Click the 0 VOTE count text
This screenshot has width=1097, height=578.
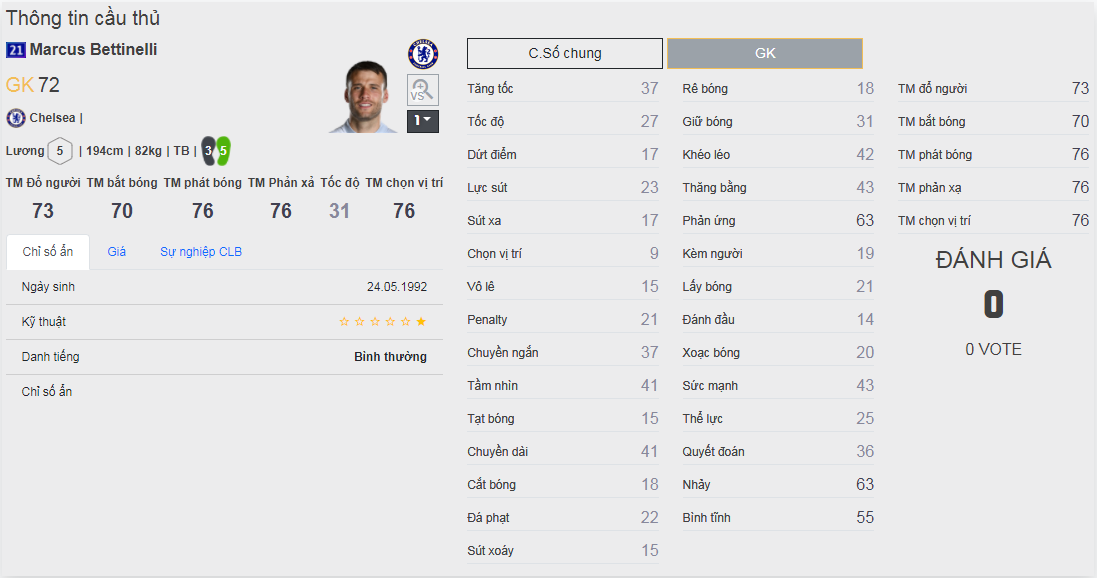[993, 350]
